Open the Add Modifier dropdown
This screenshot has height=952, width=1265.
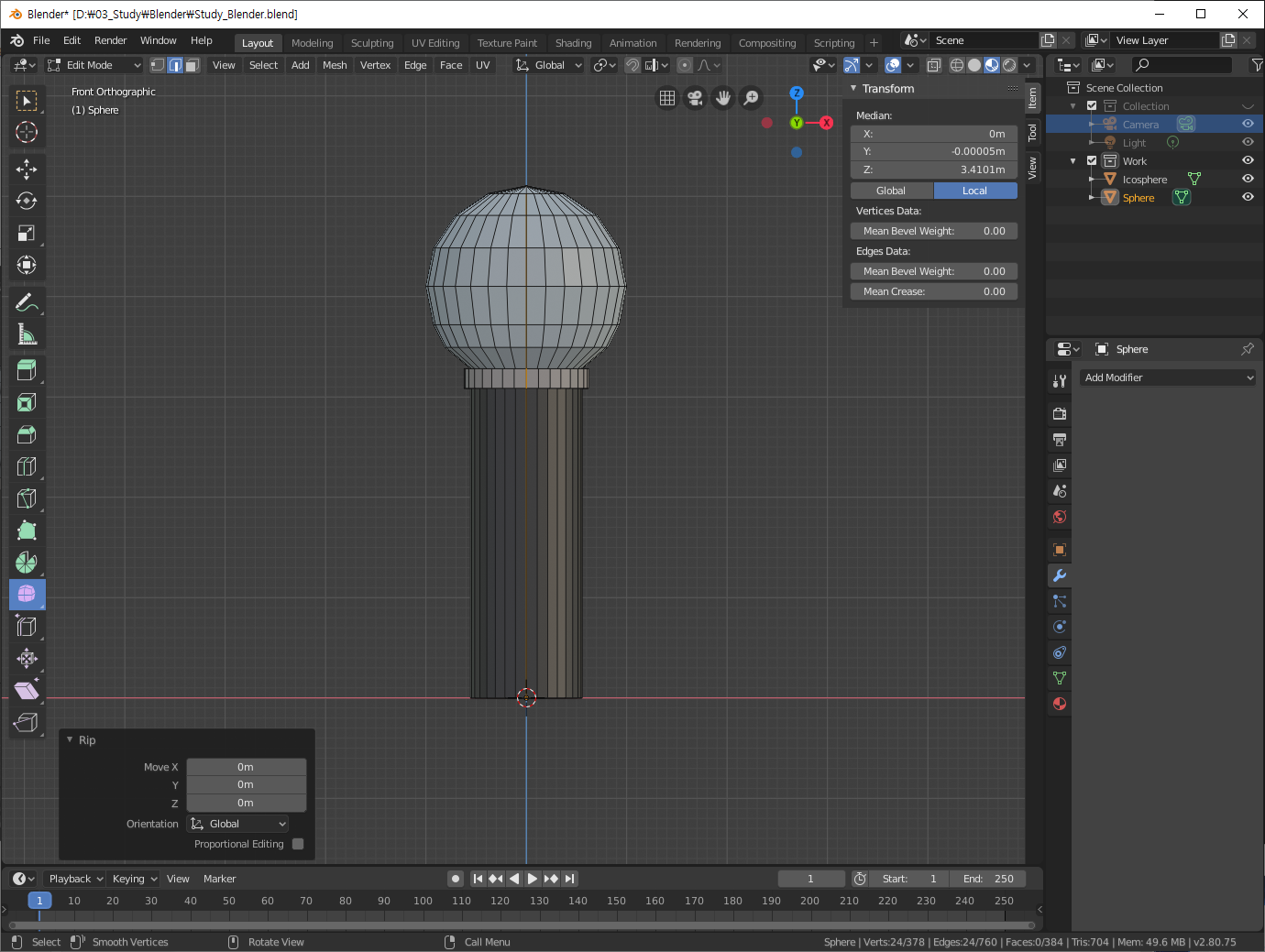click(x=1168, y=378)
